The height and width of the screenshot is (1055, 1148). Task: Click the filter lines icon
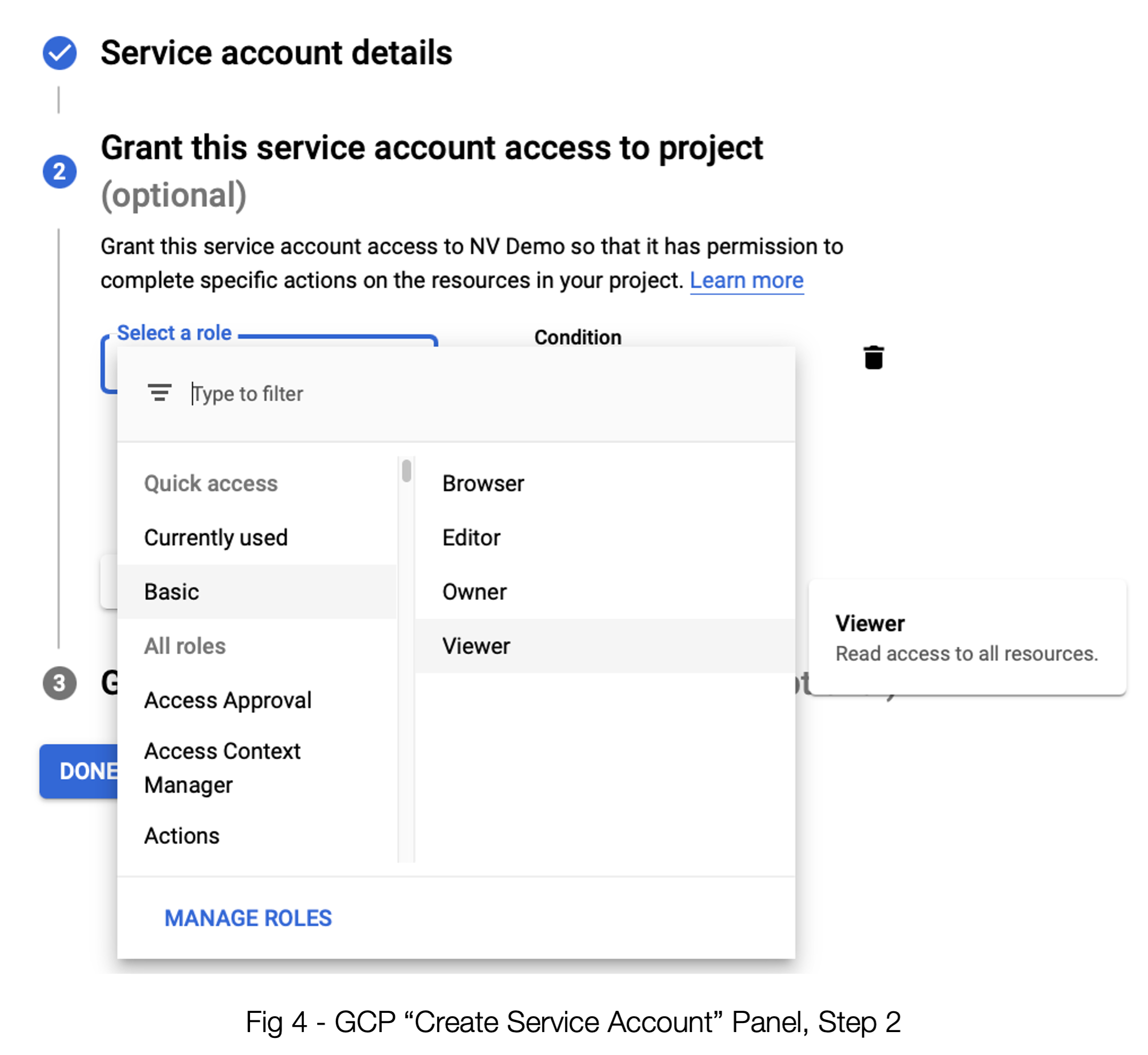tap(159, 393)
